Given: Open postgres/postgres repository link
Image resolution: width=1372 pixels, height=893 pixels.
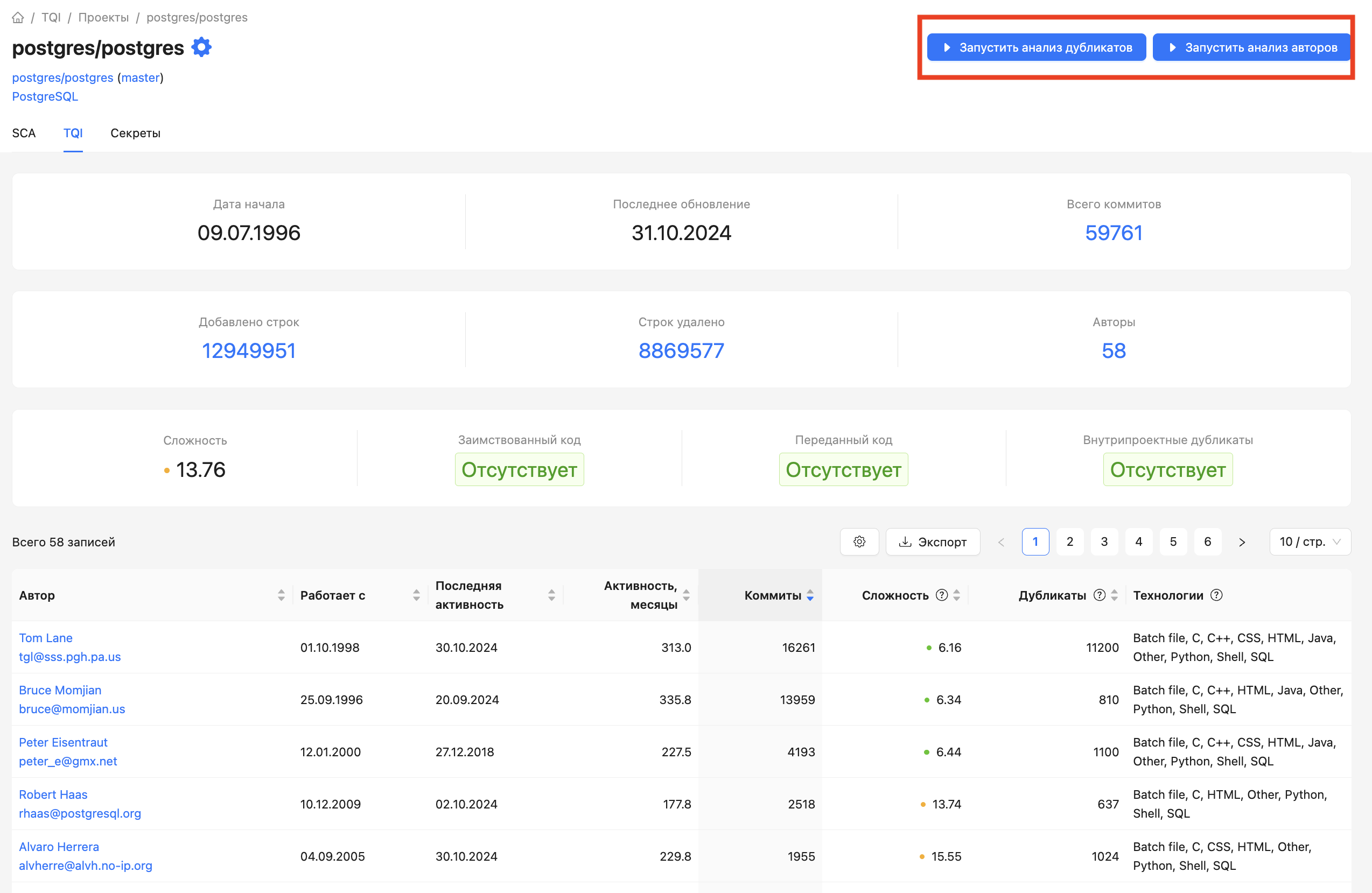Looking at the screenshot, I should point(63,77).
